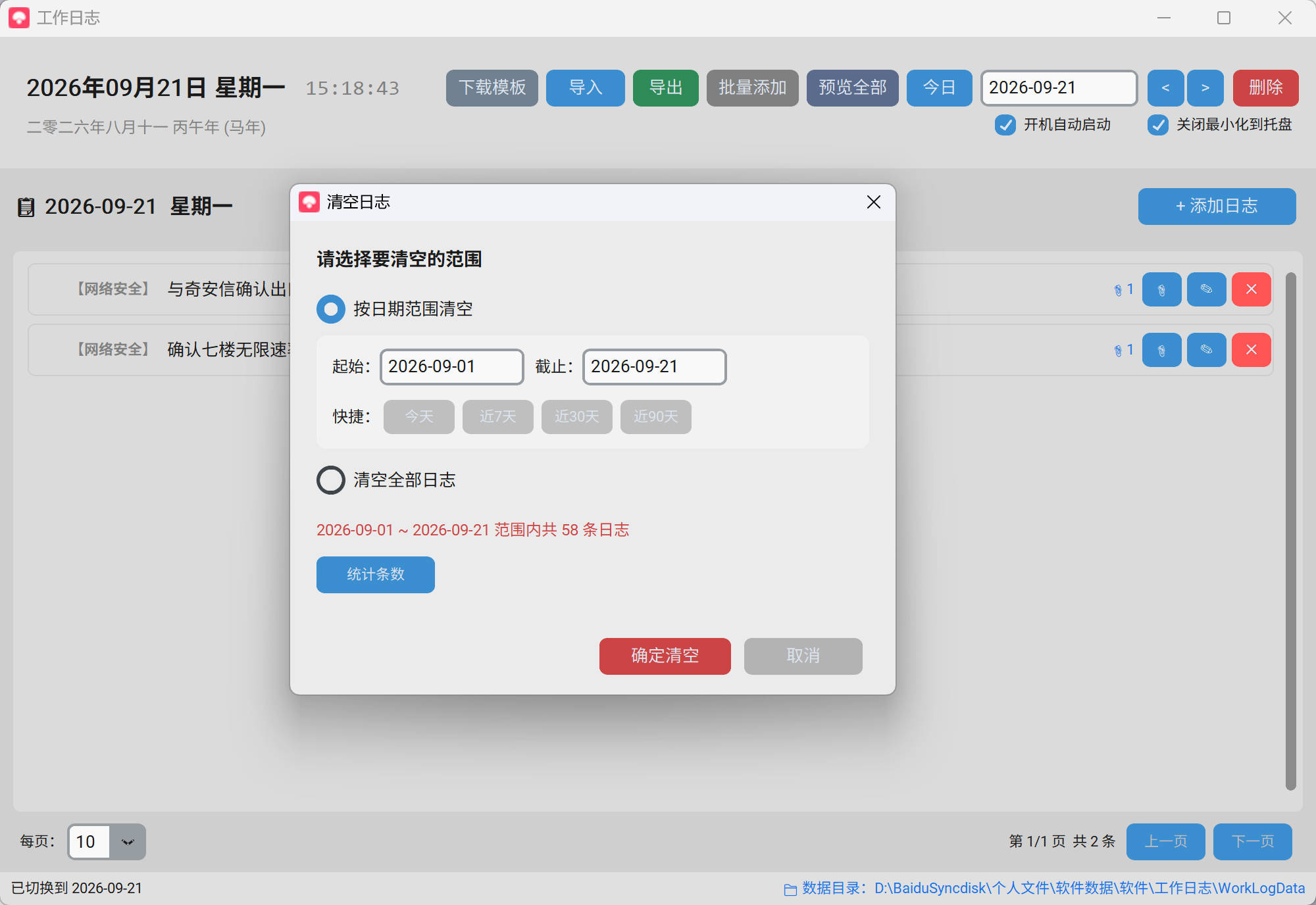Go to previous day with < button

pos(1165,88)
